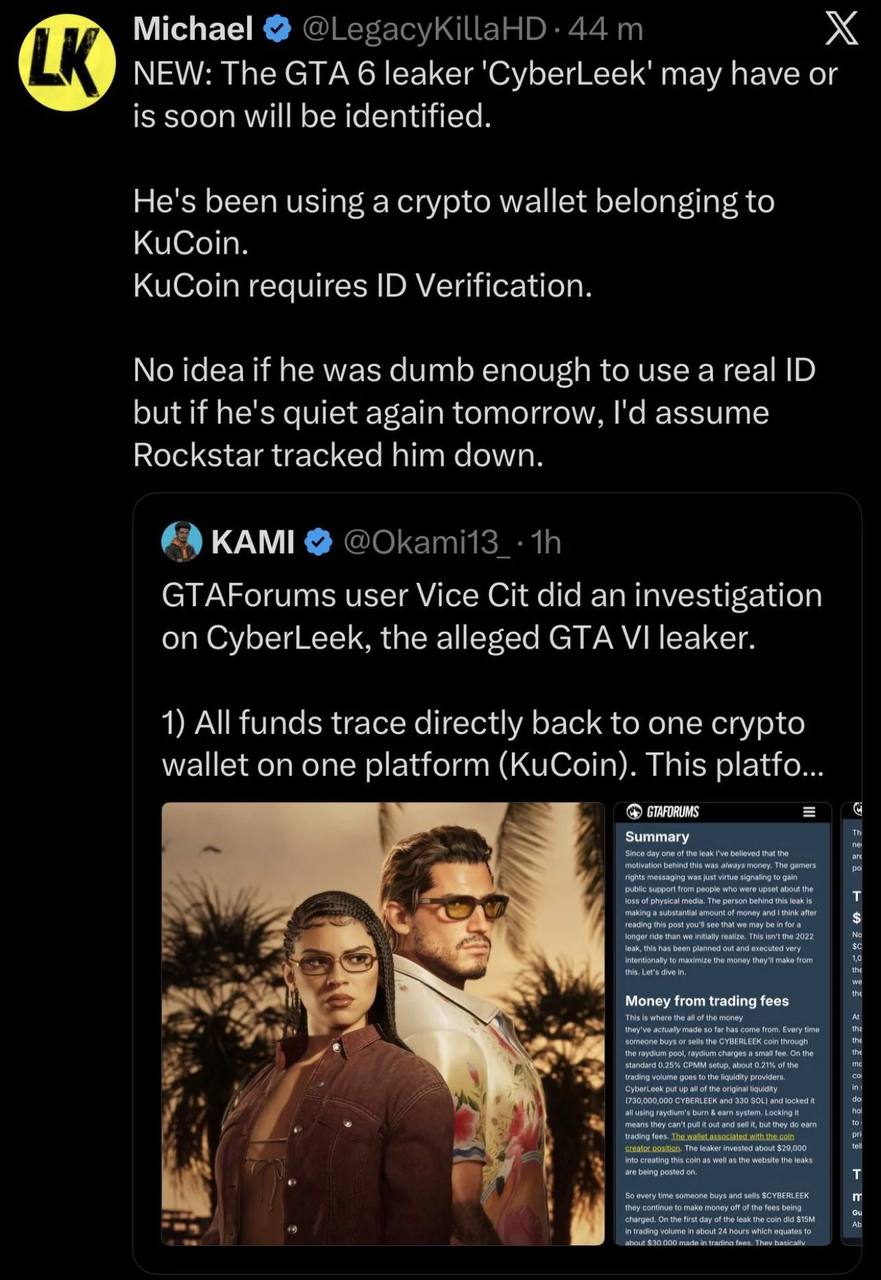Image resolution: width=881 pixels, height=1280 pixels.
Task: Click the 44 m timestamp
Action: pos(605,31)
